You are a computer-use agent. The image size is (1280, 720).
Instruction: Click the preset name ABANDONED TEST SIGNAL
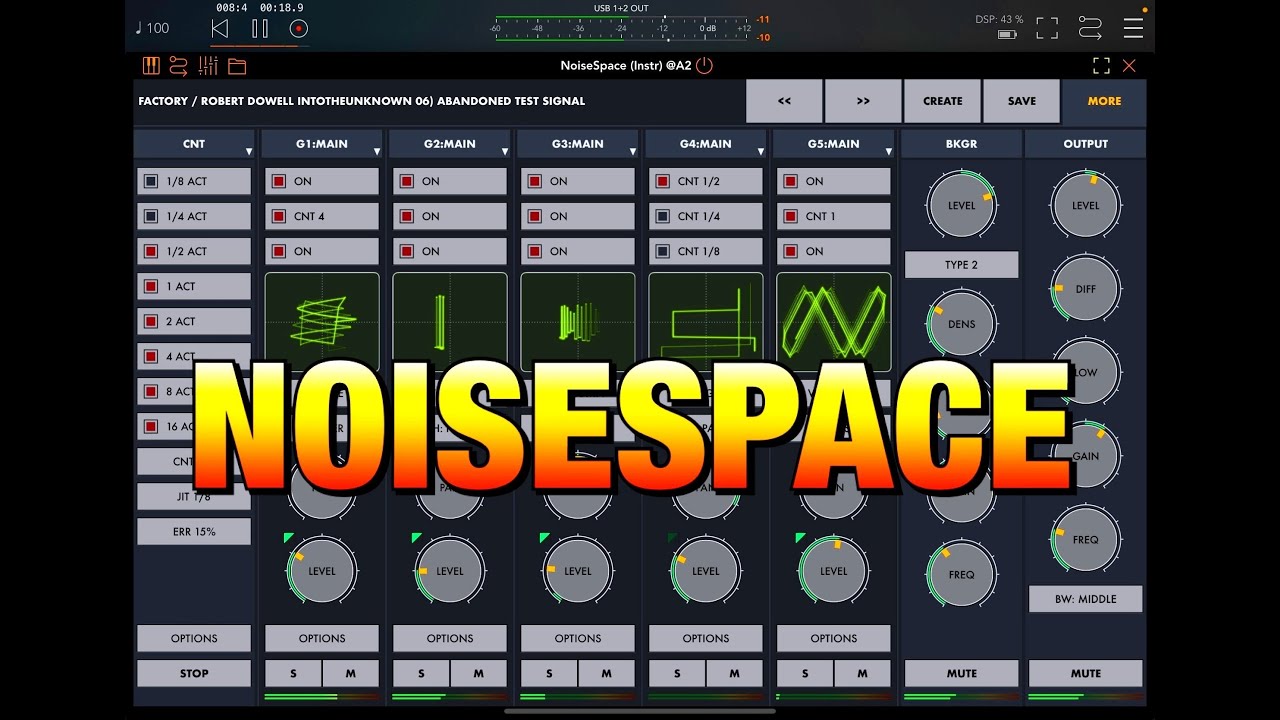pyautogui.click(x=511, y=101)
